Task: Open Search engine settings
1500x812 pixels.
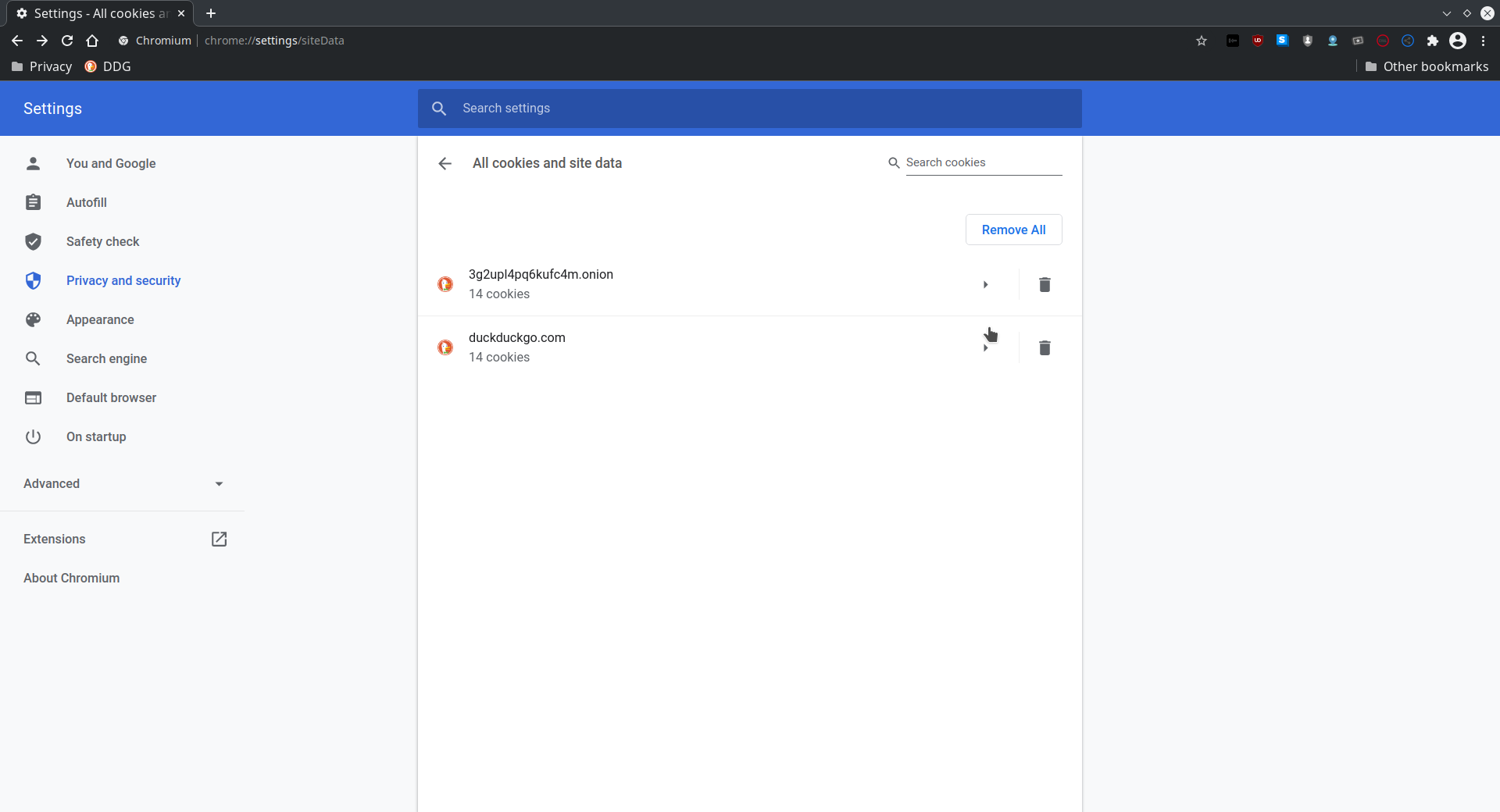Action: click(x=106, y=358)
